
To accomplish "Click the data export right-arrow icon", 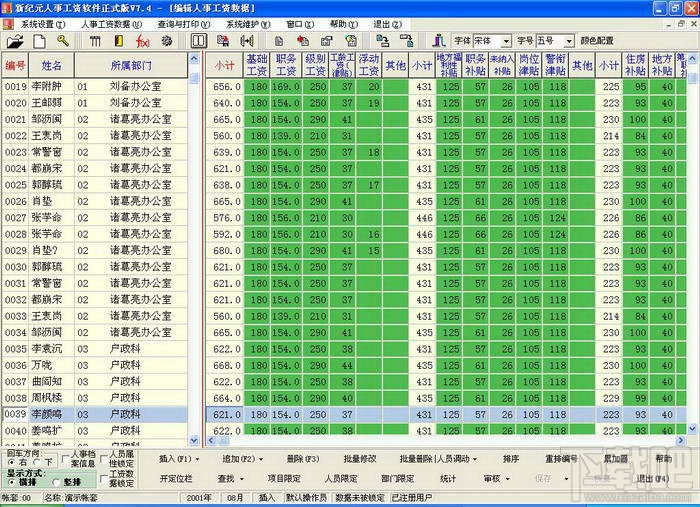I will coord(407,42).
